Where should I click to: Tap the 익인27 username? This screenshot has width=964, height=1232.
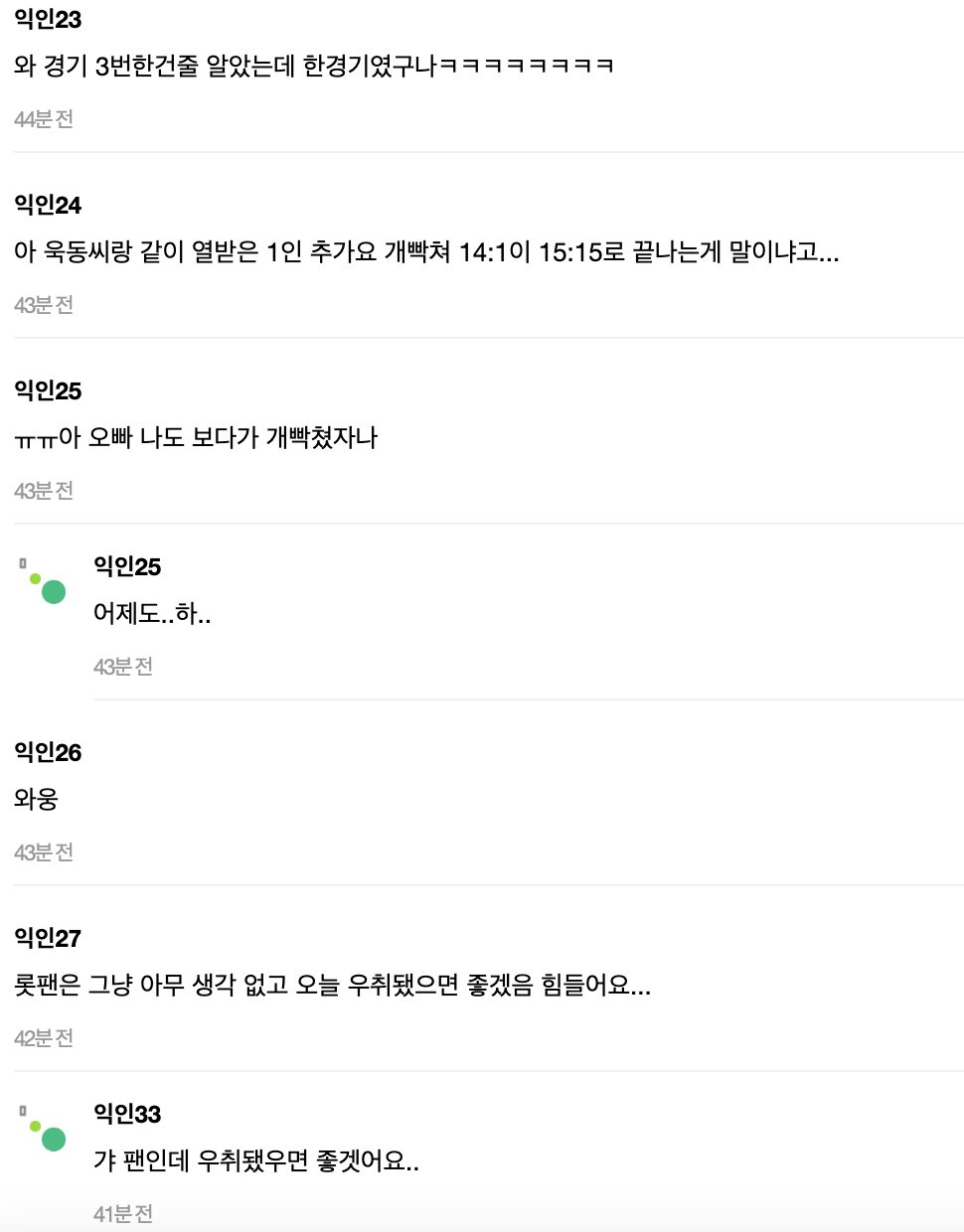(48, 938)
